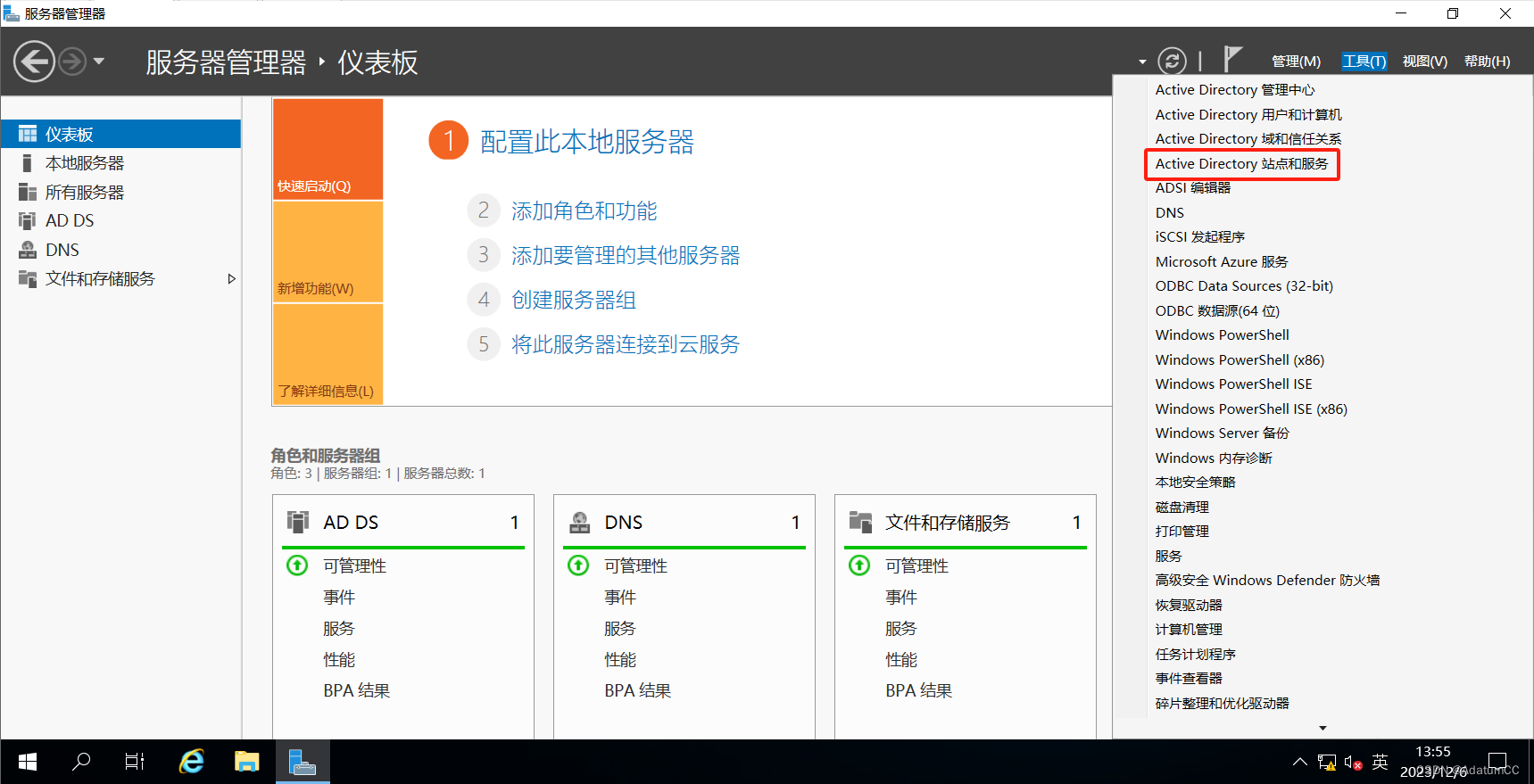Click the 将此服务器连接到云服务 link

point(626,344)
